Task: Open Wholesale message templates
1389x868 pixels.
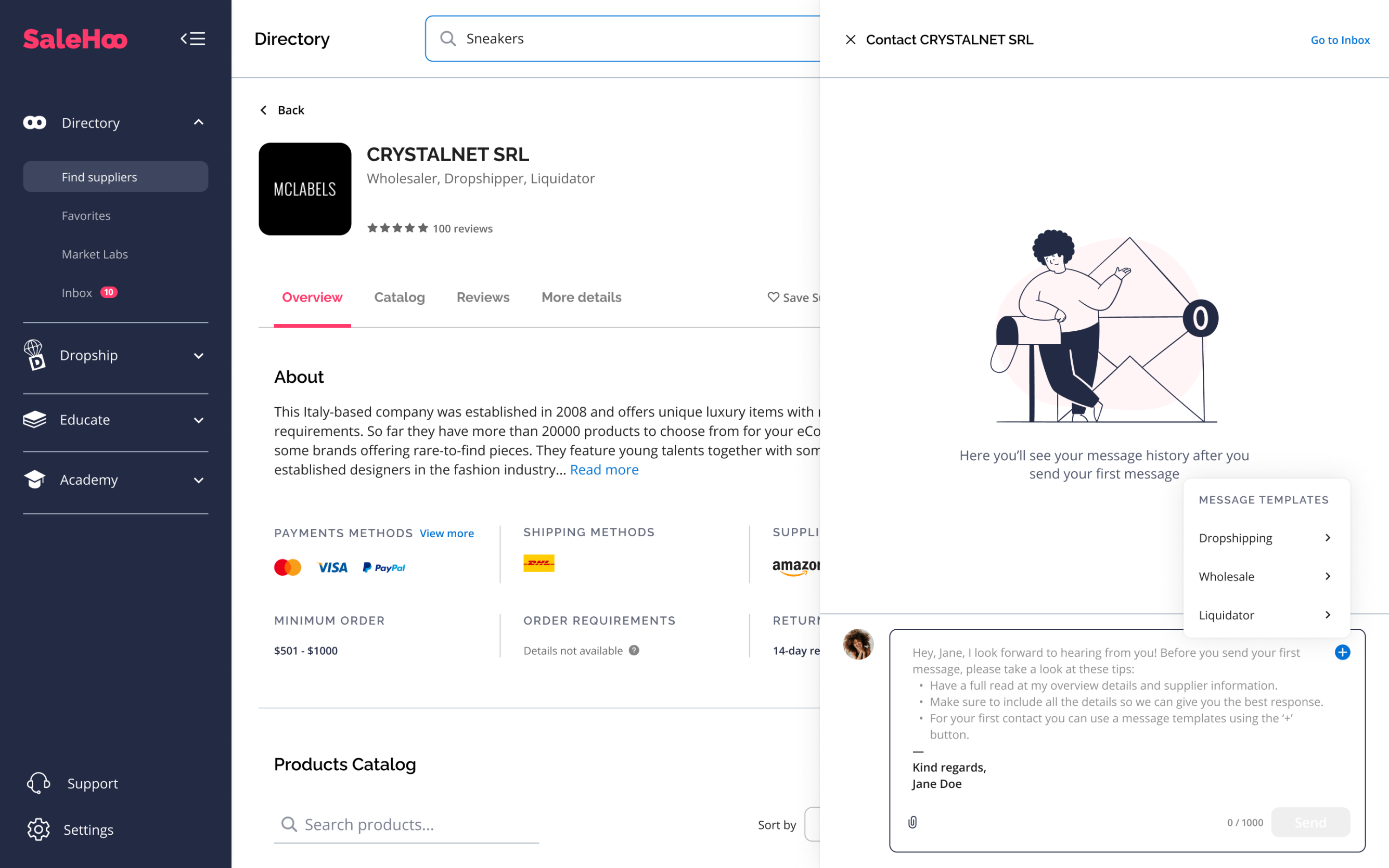Action: [1264, 576]
